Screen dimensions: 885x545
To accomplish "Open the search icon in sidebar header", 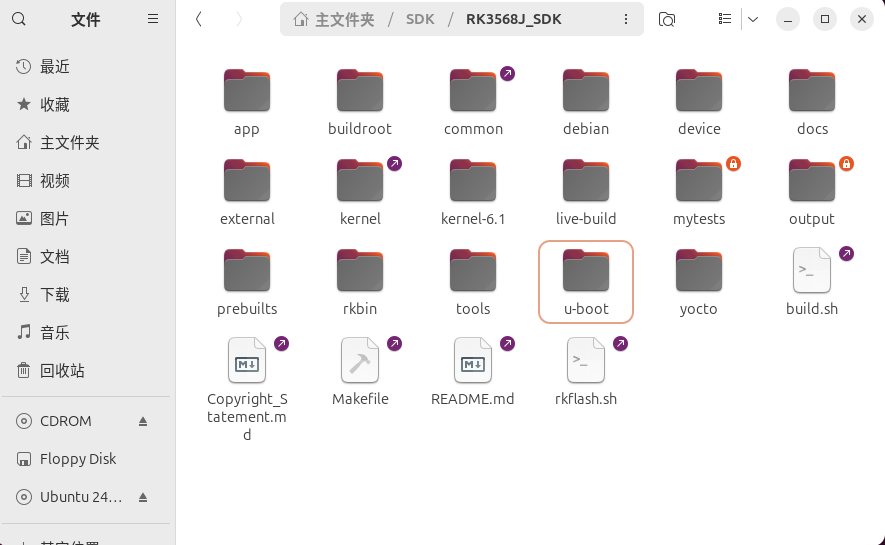I will click(x=19, y=19).
